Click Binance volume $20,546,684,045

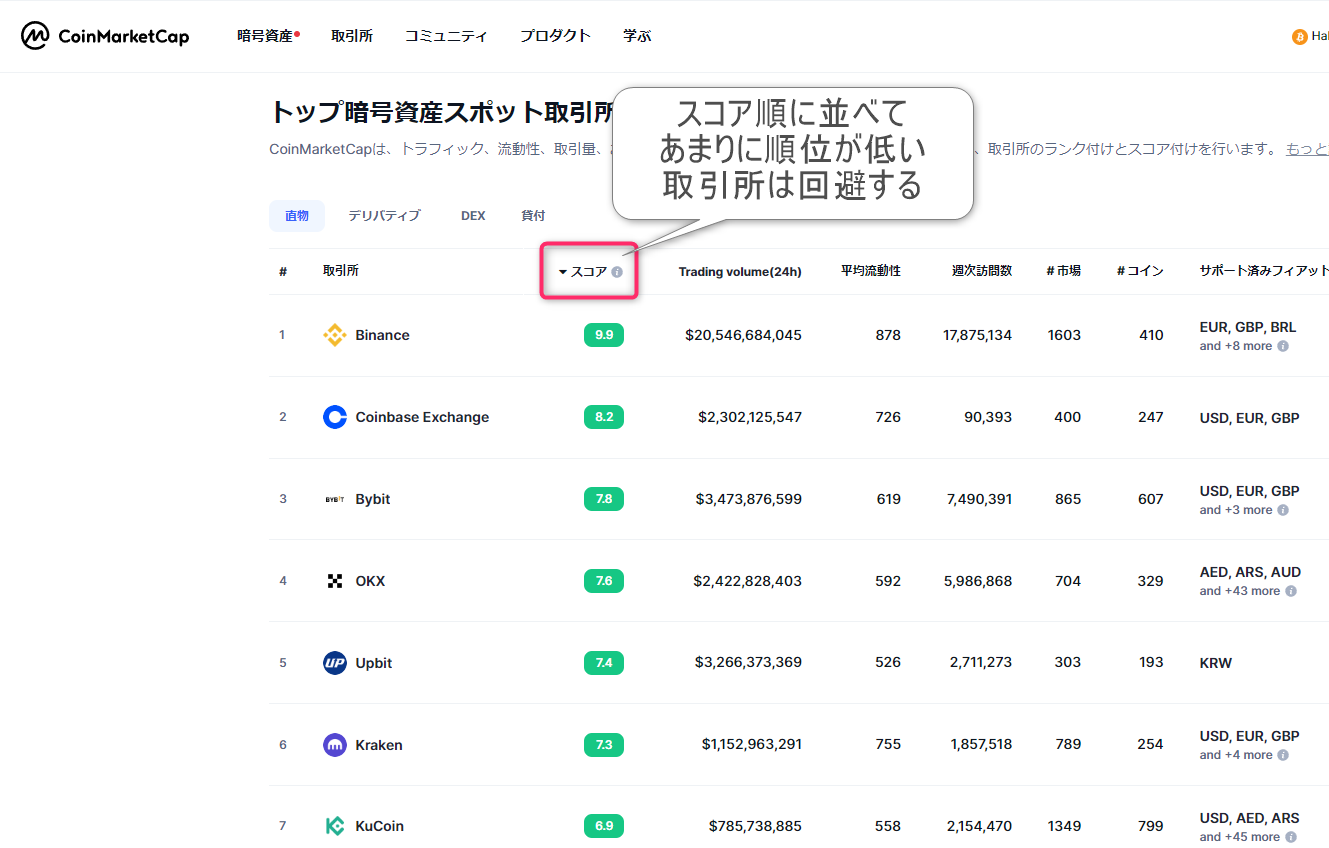click(743, 335)
